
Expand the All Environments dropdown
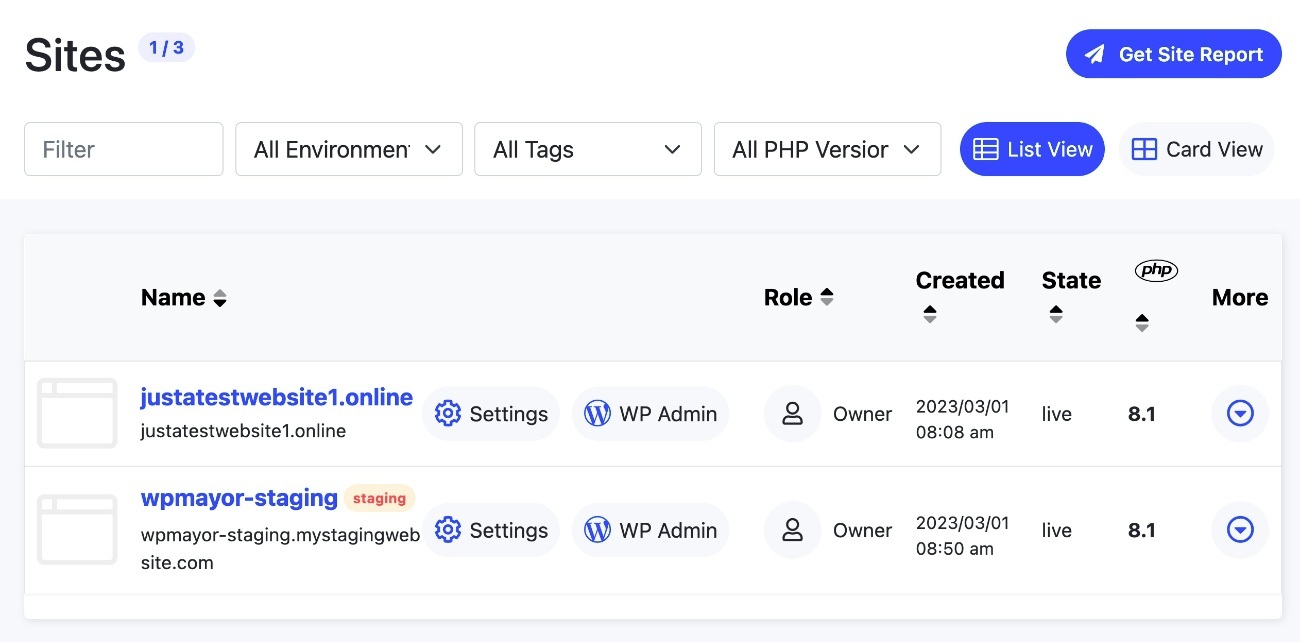click(349, 149)
